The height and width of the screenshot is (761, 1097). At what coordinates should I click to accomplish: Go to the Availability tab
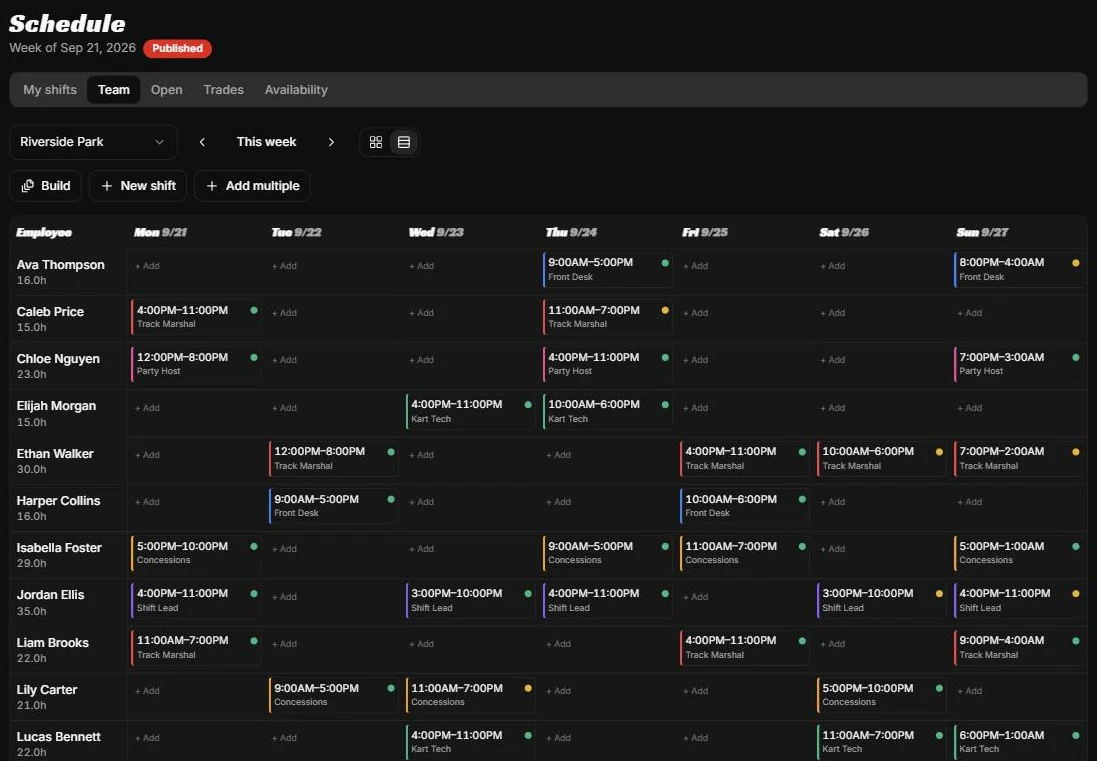[296, 90]
